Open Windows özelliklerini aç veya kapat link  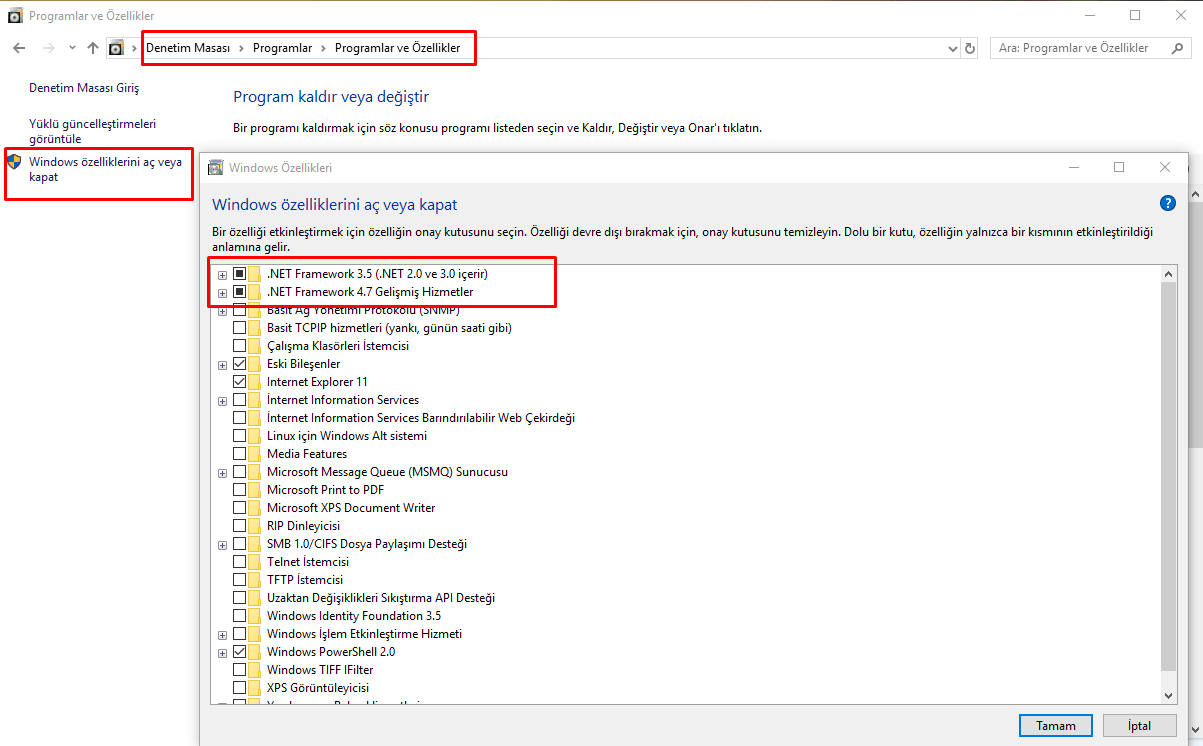pyautogui.click(x=106, y=168)
